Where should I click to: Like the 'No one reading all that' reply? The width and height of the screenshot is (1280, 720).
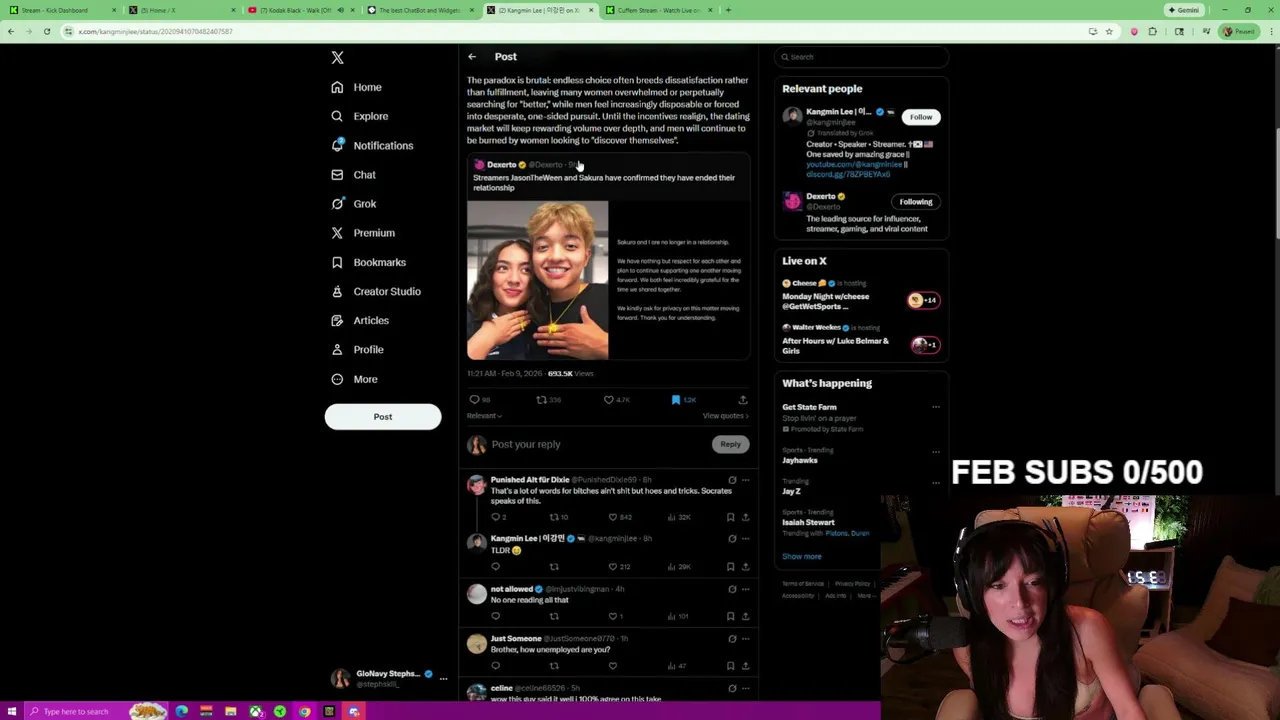coord(613,616)
